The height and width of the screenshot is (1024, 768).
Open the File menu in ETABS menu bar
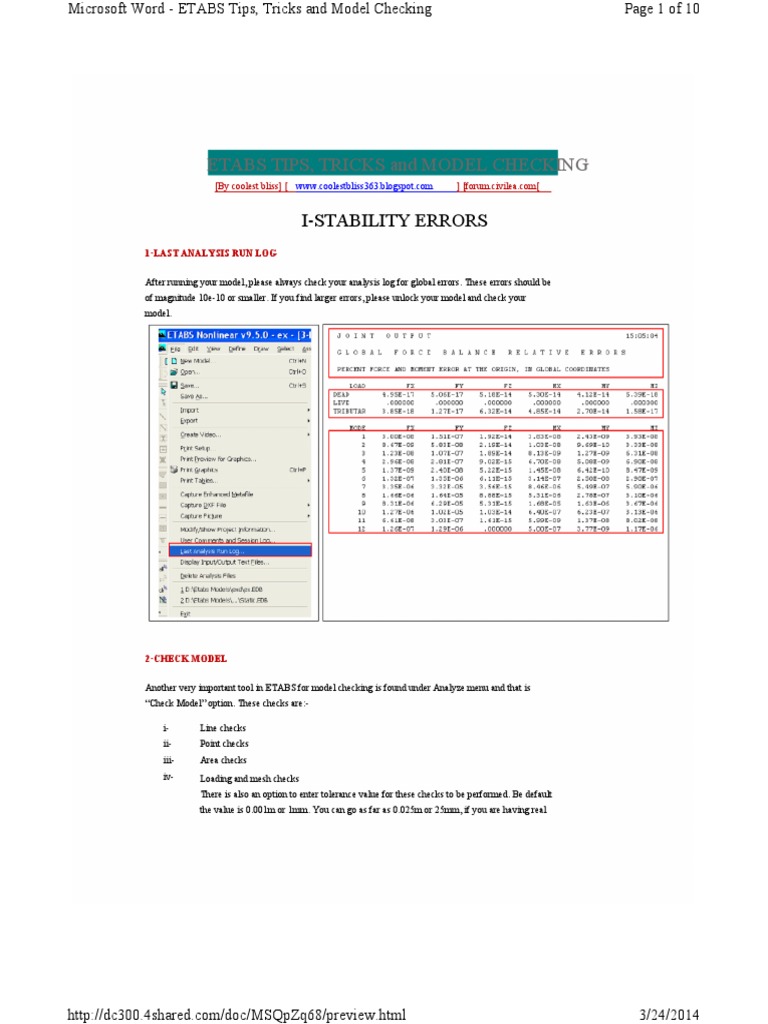[x=175, y=349]
